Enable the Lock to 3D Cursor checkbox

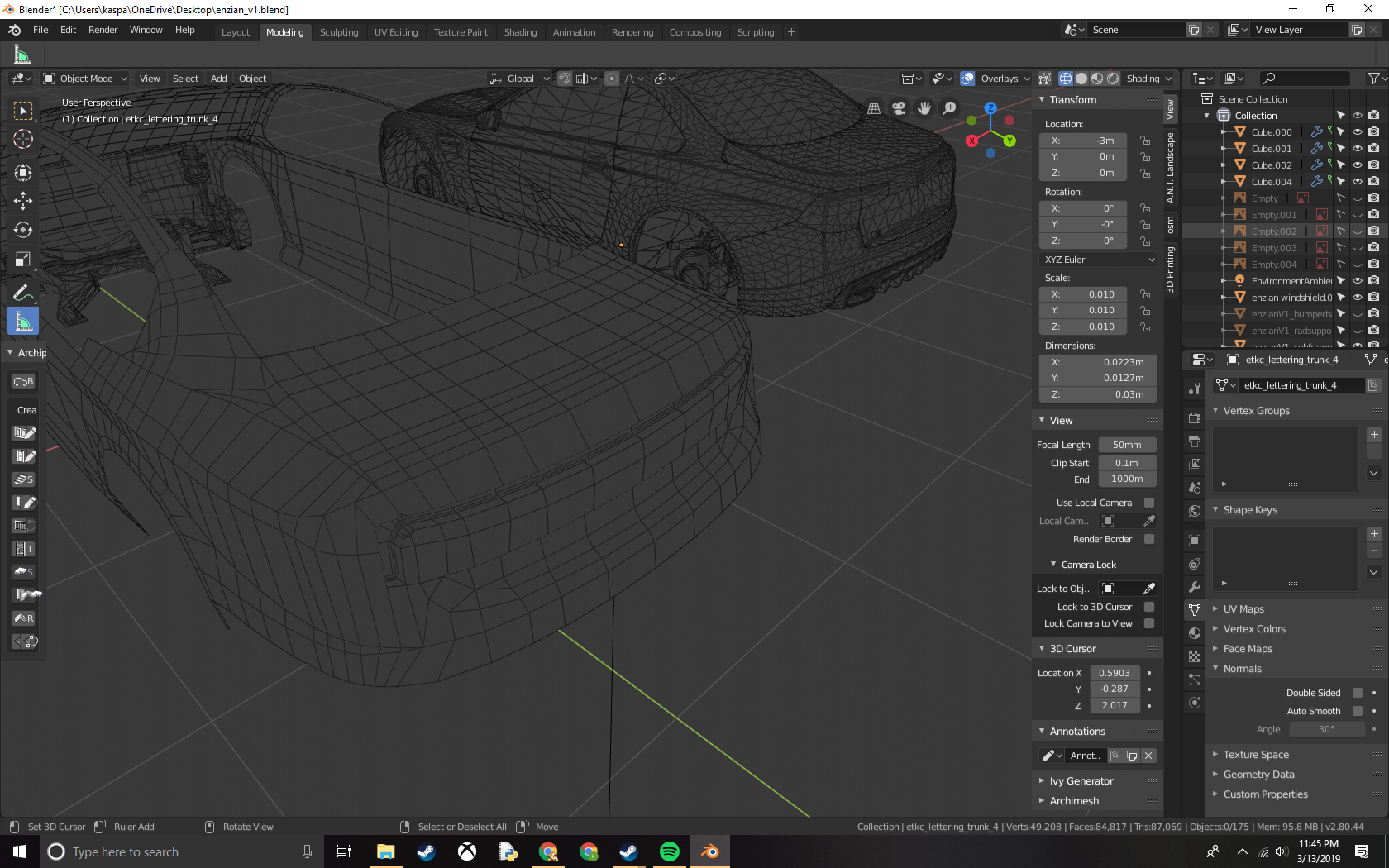point(1149,607)
